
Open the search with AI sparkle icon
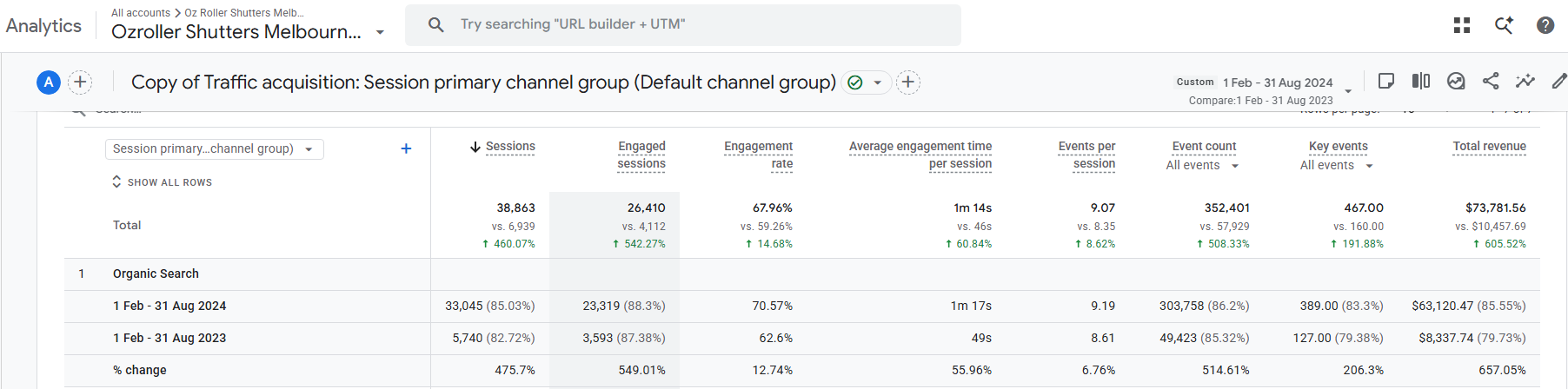click(x=1504, y=25)
